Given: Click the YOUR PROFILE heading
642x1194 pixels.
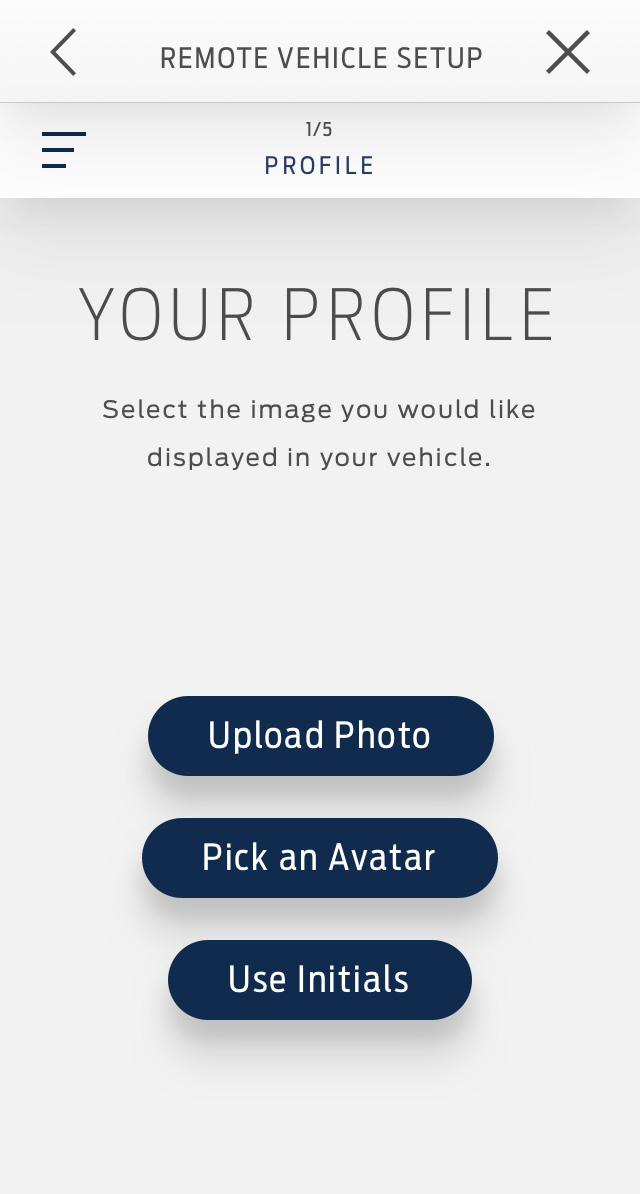Looking at the screenshot, I should click(x=320, y=313).
